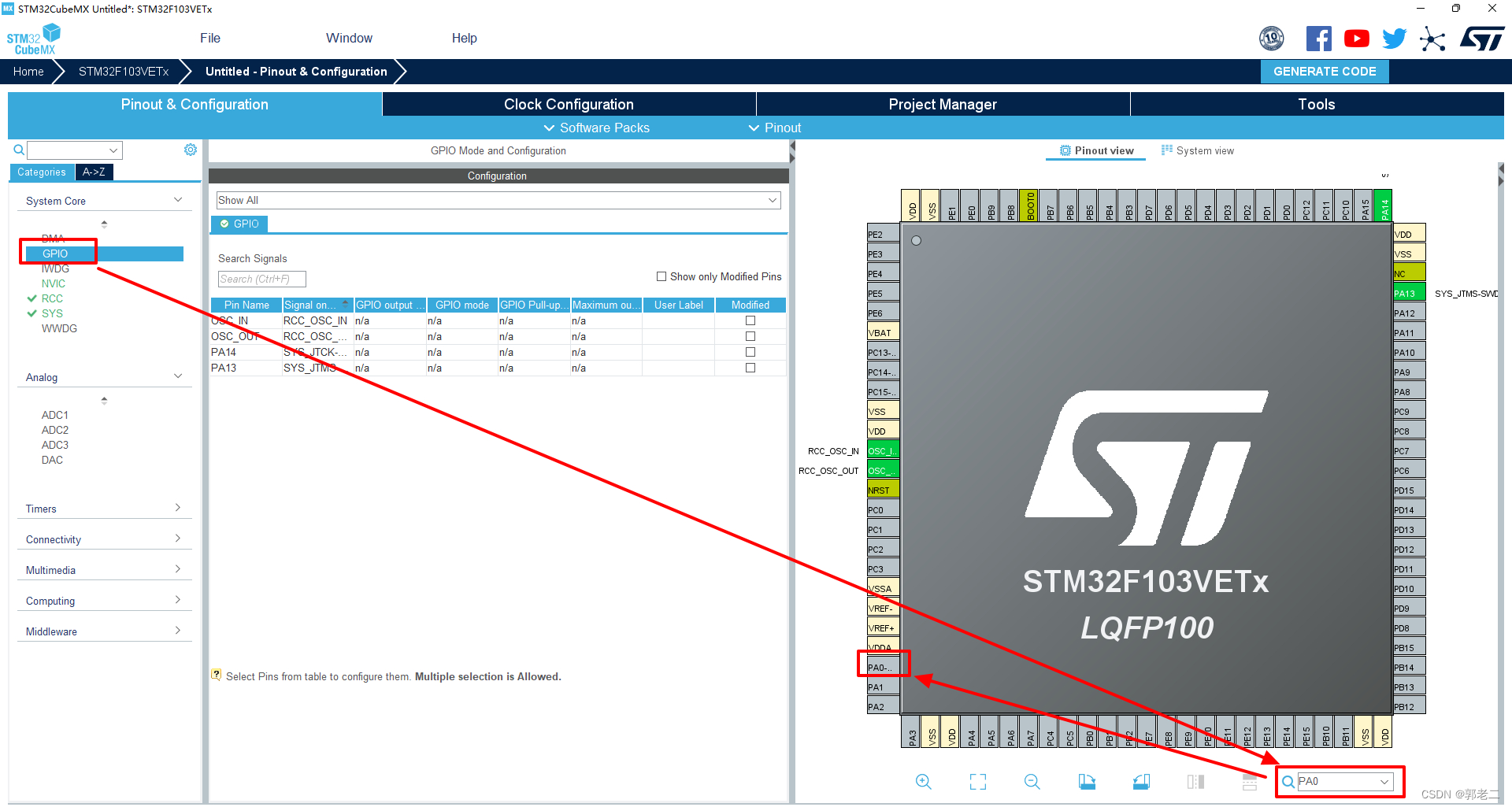Zoom out of the chip pinout view
Screen dimensions: 1512x807
1032,782
